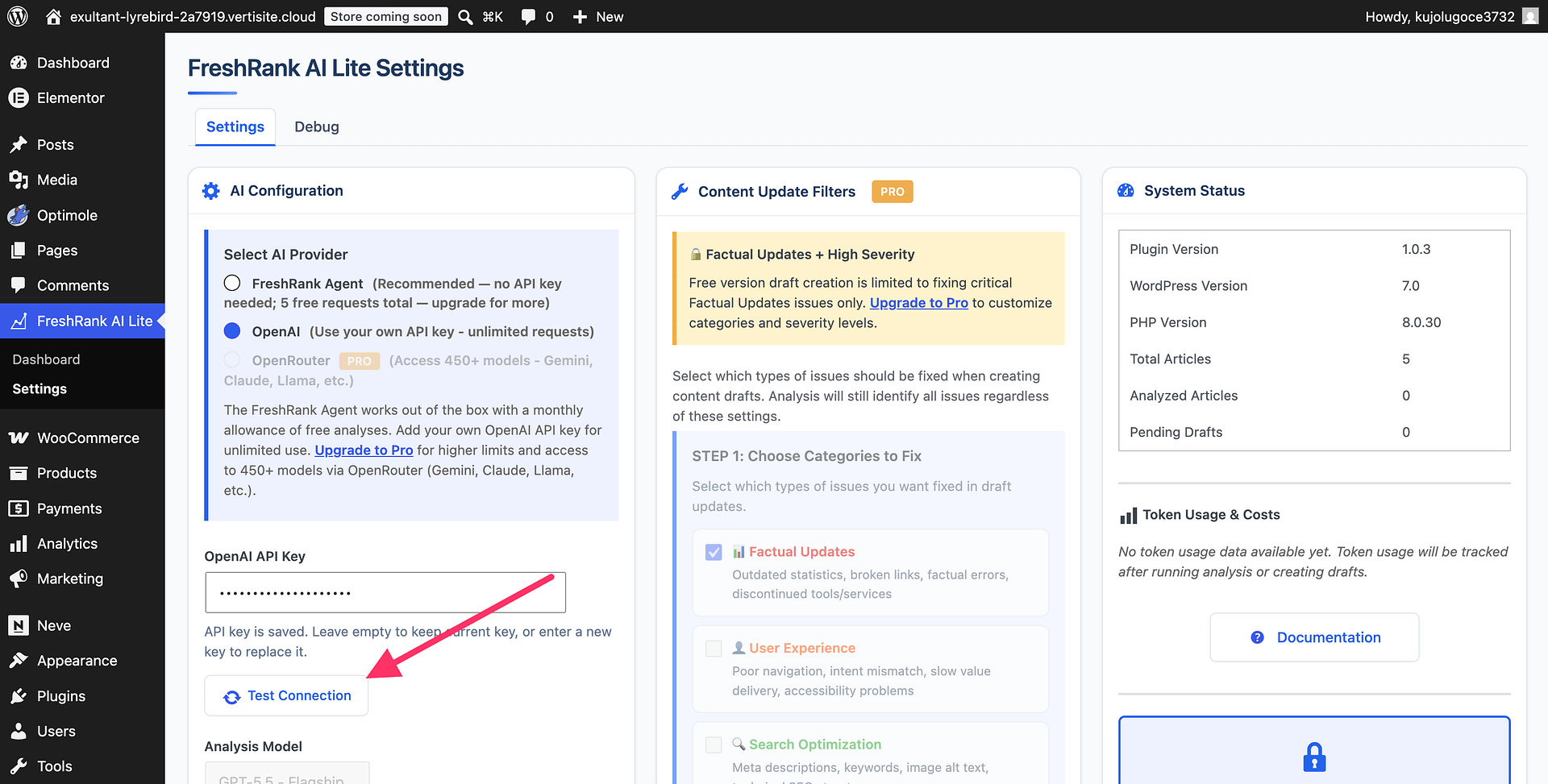Click into the OpenAI API Key field

click(x=385, y=592)
